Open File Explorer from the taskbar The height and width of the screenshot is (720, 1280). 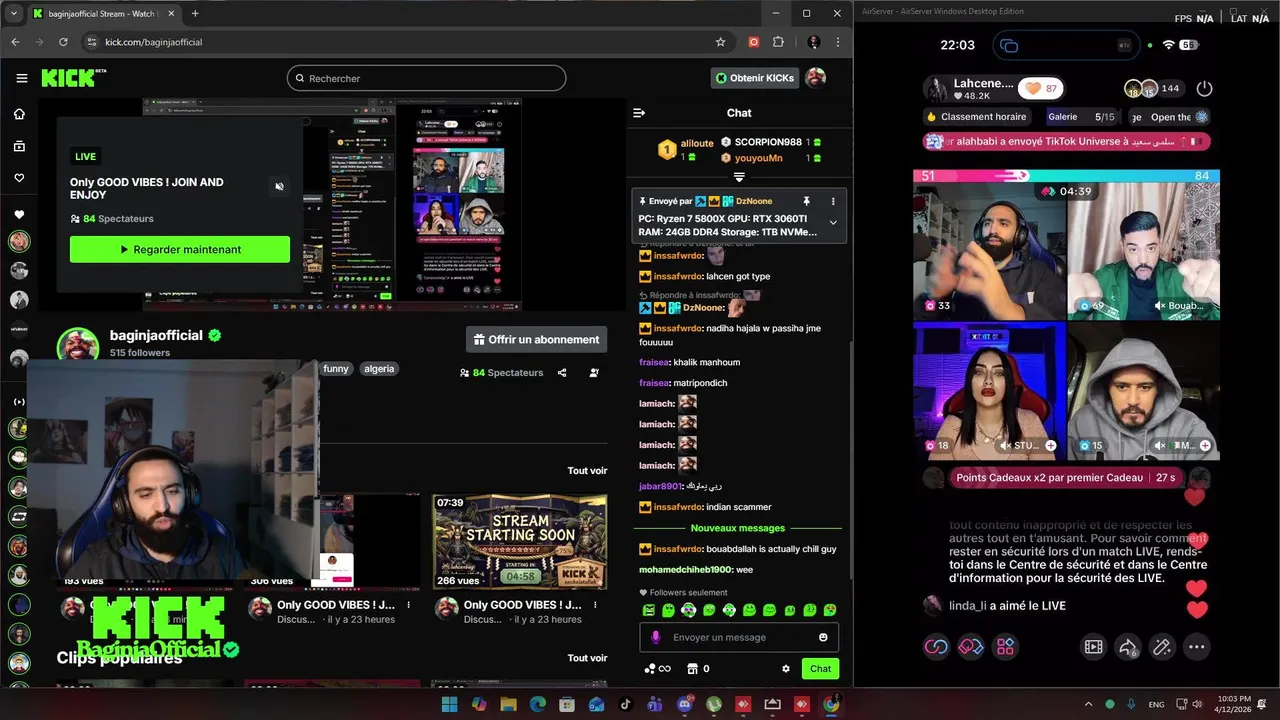point(509,704)
